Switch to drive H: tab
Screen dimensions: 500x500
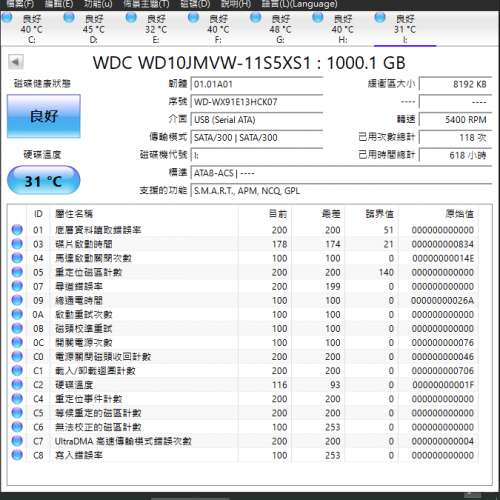pyautogui.click(x=342, y=28)
